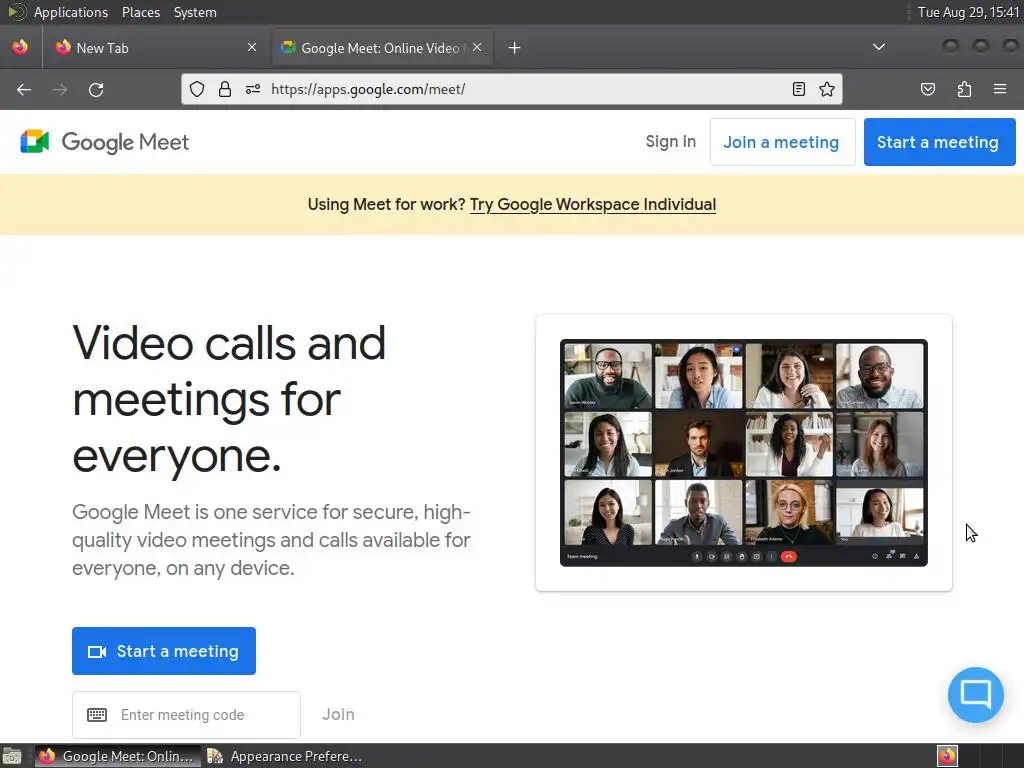Select the Google Meet browser tab
Viewport: 1024px width, 768px height.
[382, 48]
